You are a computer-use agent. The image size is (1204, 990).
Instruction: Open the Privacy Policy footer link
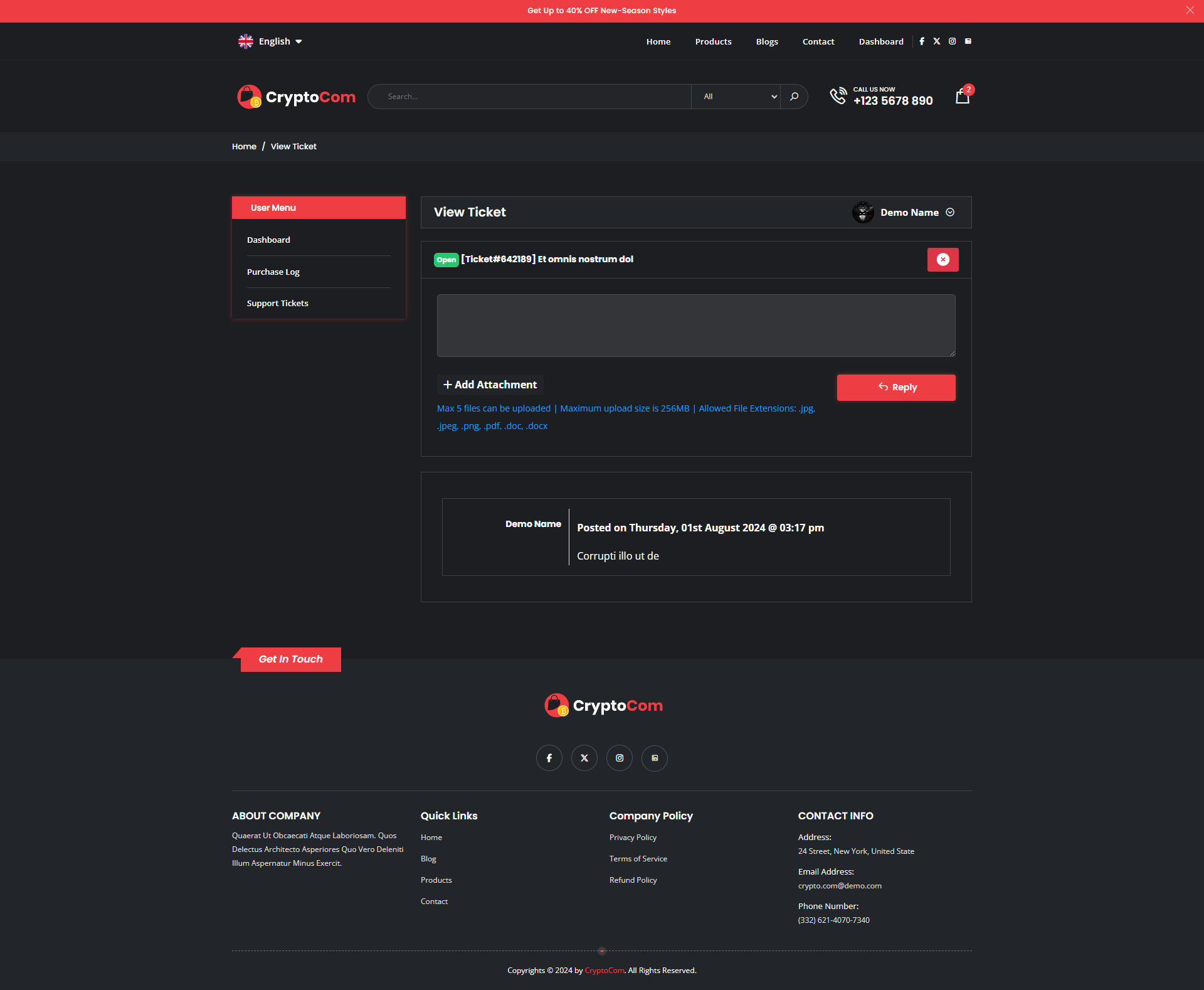pyautogui.click(x=633, y=838)
